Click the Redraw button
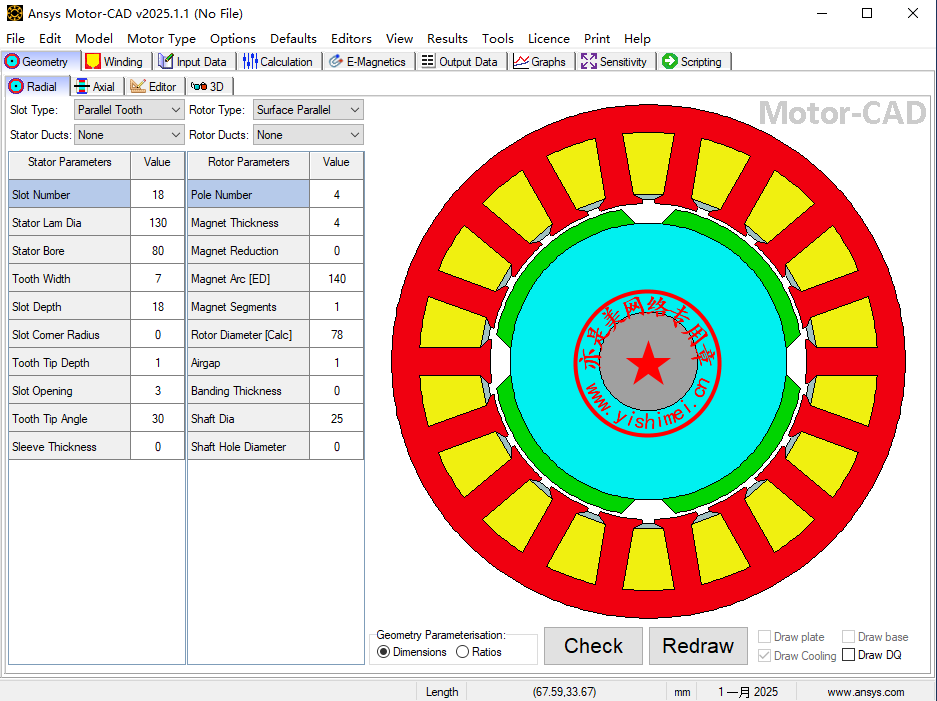 coord(698,646)
